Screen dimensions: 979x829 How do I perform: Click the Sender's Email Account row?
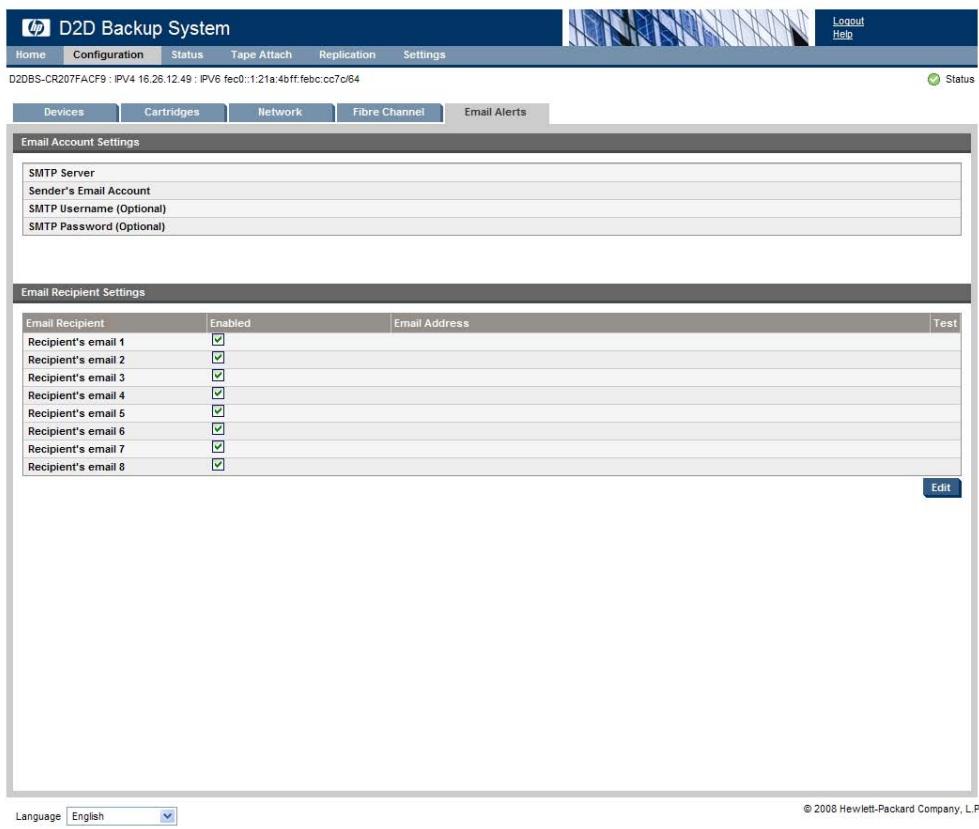click(x=491, y=191)
